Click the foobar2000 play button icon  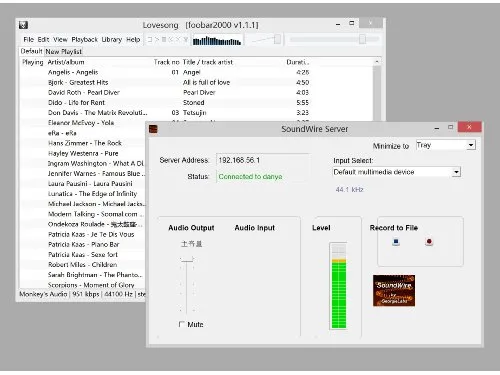point(157,39)
